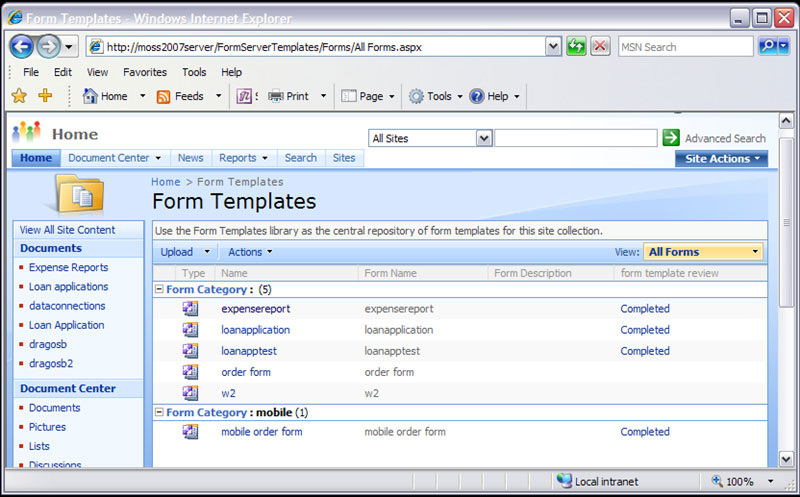The height and width of the screenshot is (497, 800).
Task: Open the loanapplication form link
Action: tap(255, 330)
